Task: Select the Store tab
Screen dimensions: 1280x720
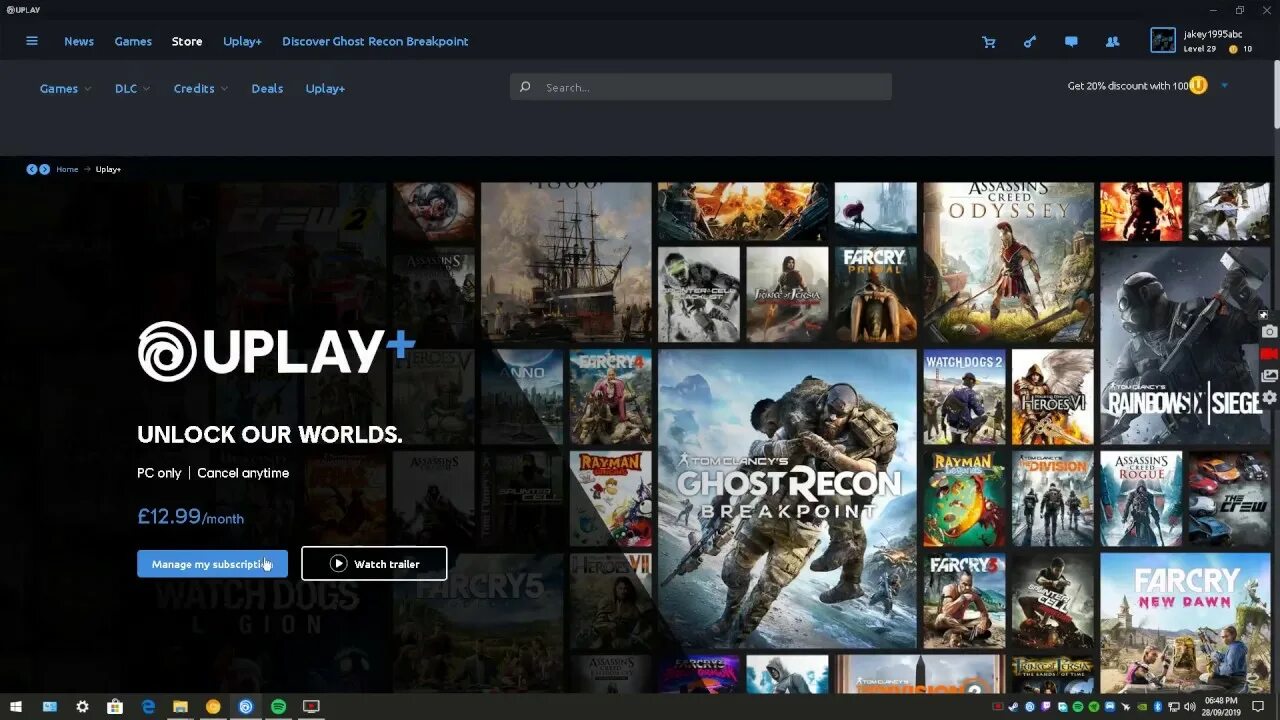Action: [x=187, y=41]
